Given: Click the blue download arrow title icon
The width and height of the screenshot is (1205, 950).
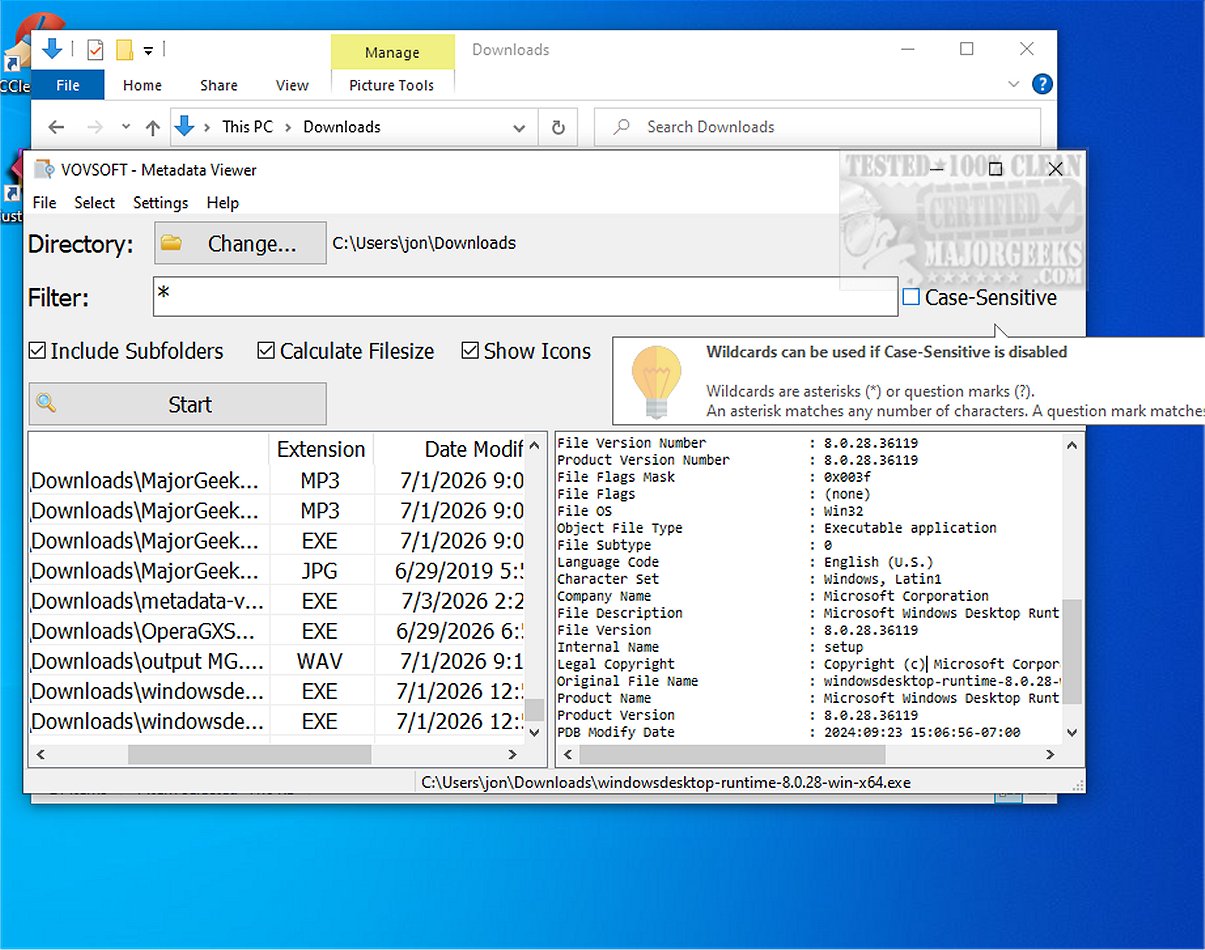Looking at the screenshot, I should pyautogui.click(x=52, y=48).
